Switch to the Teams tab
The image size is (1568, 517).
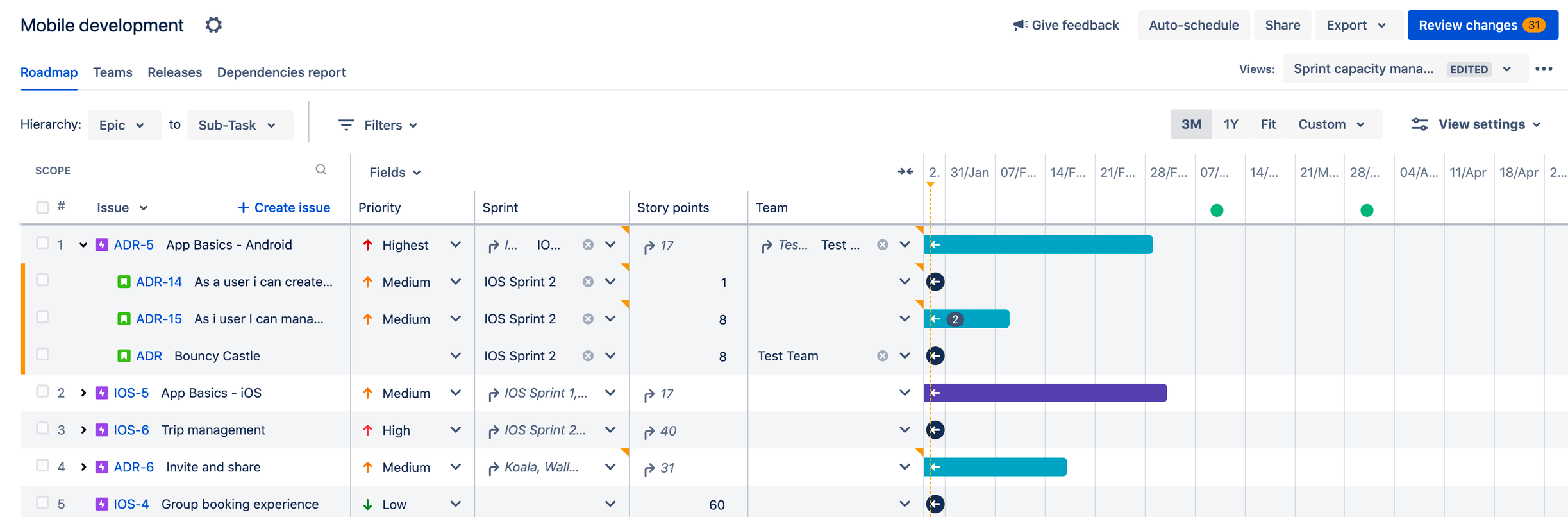coord(113,72)
